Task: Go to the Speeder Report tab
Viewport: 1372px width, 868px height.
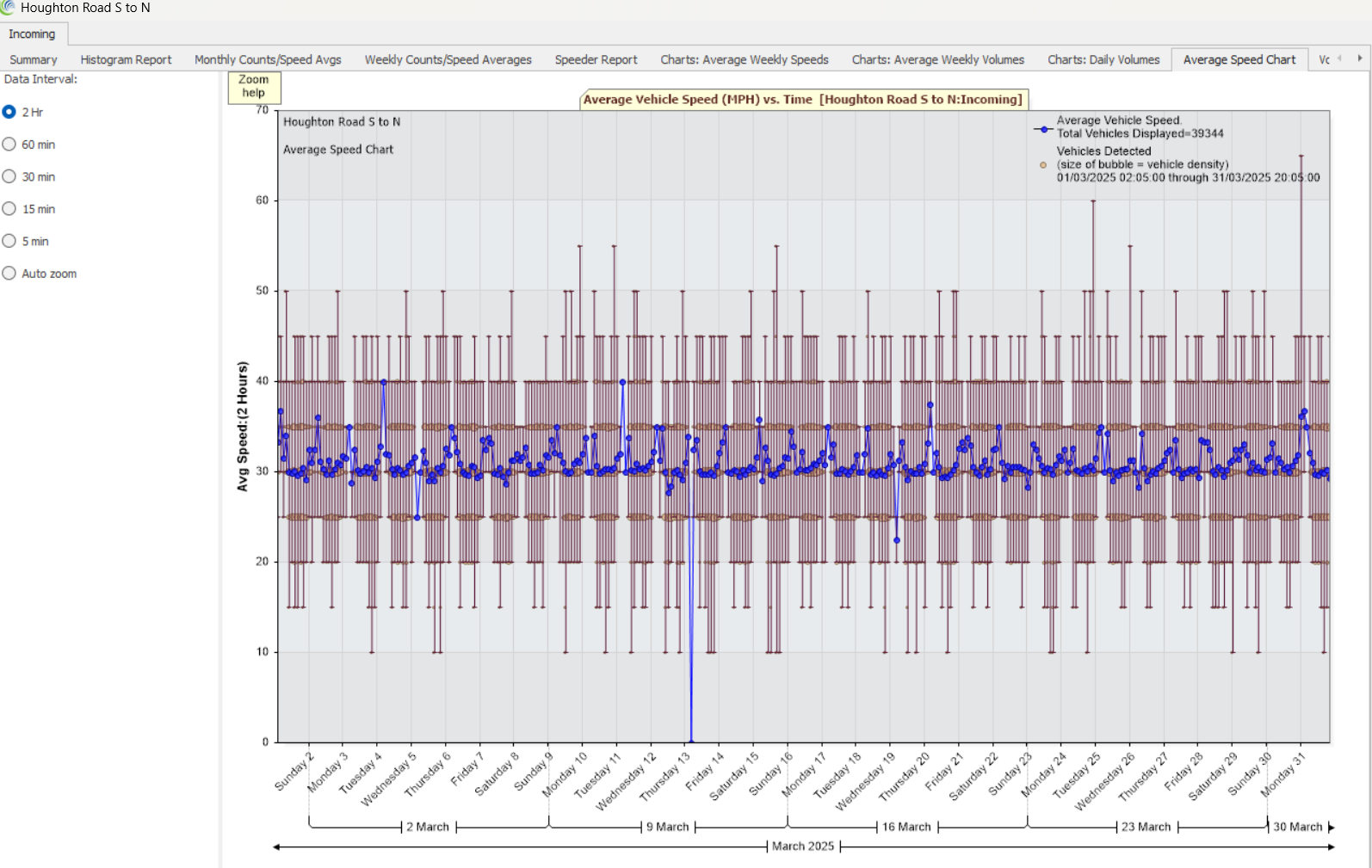Action: 596,59
